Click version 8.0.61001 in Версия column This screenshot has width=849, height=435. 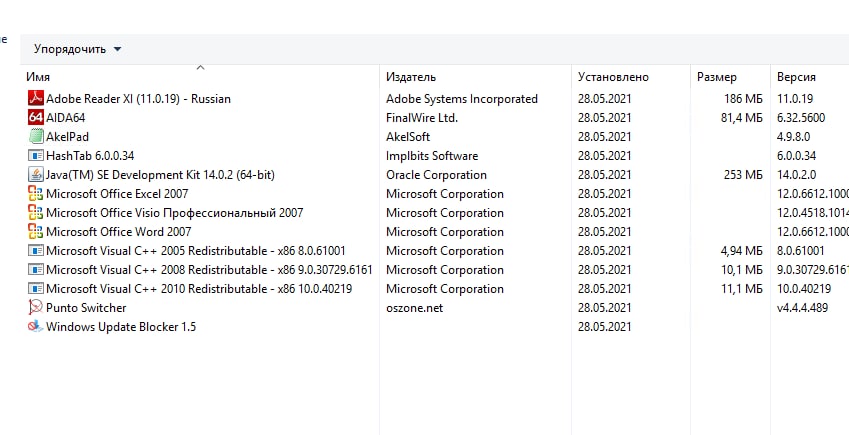point(800,250)
